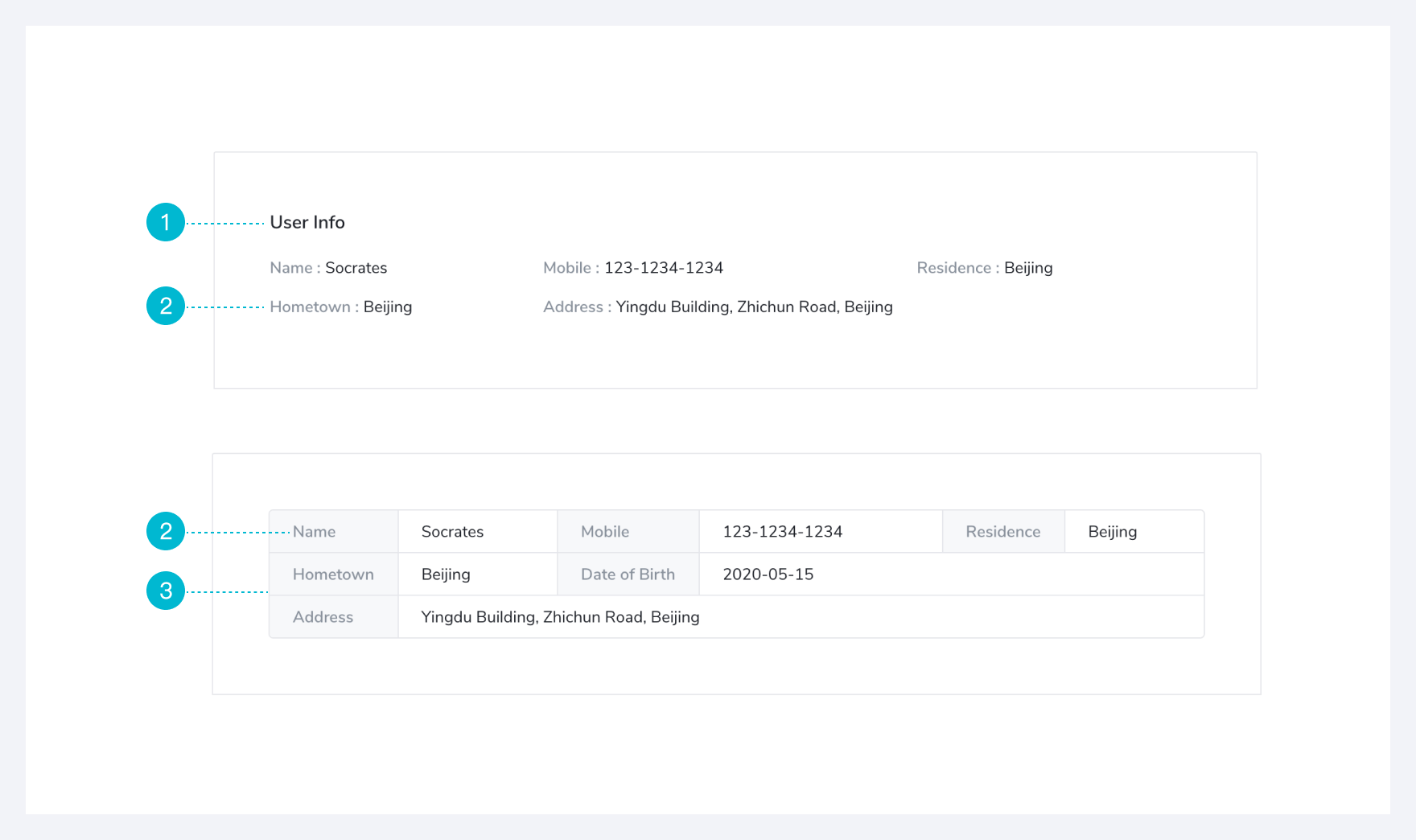Click marker 2 pointing to the table's Name row
1416x840 pixels.
click(x=166, y=531)
